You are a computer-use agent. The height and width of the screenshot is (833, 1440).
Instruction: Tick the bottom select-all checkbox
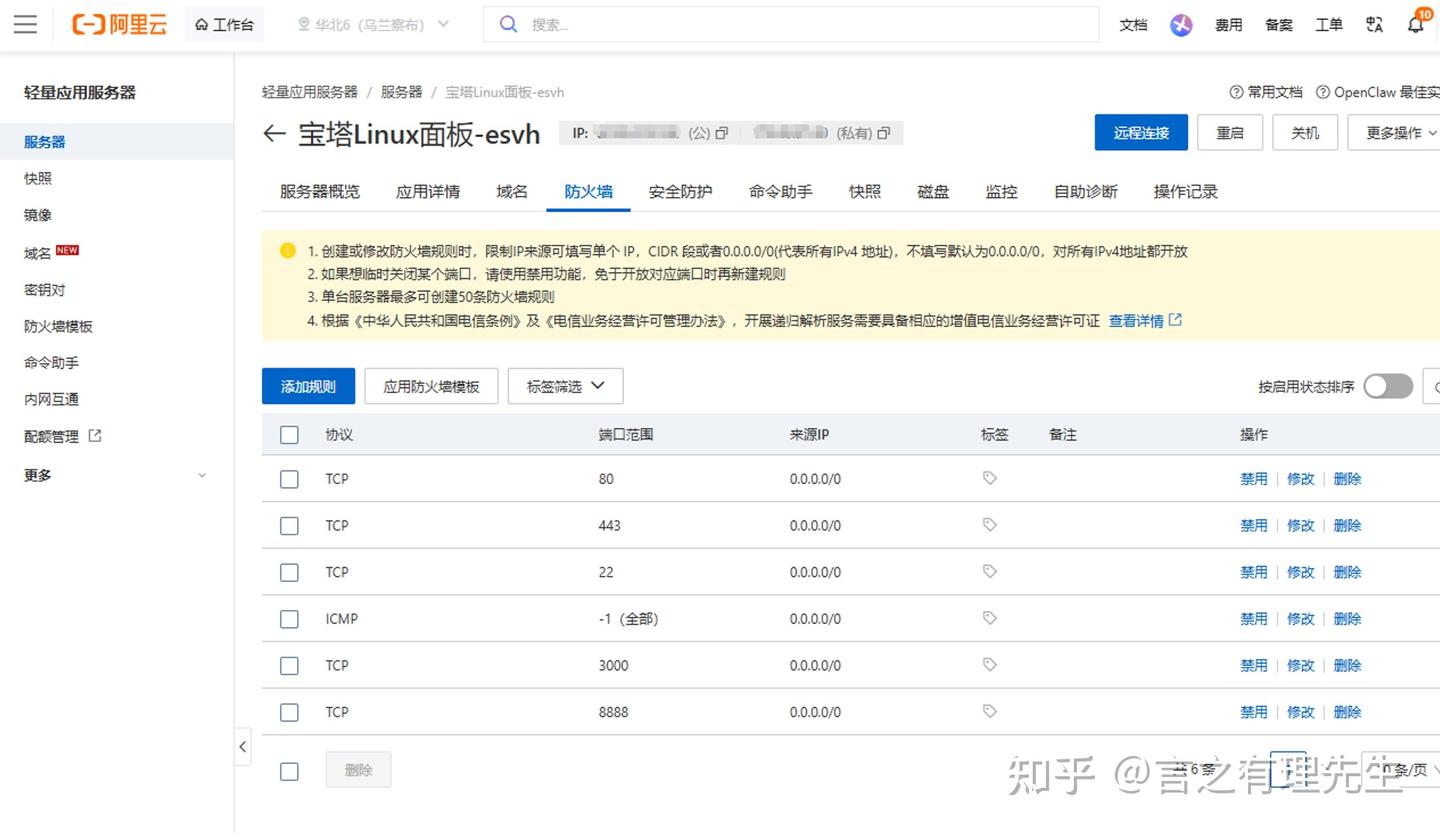pyautogui.click(x=289, y=771)
